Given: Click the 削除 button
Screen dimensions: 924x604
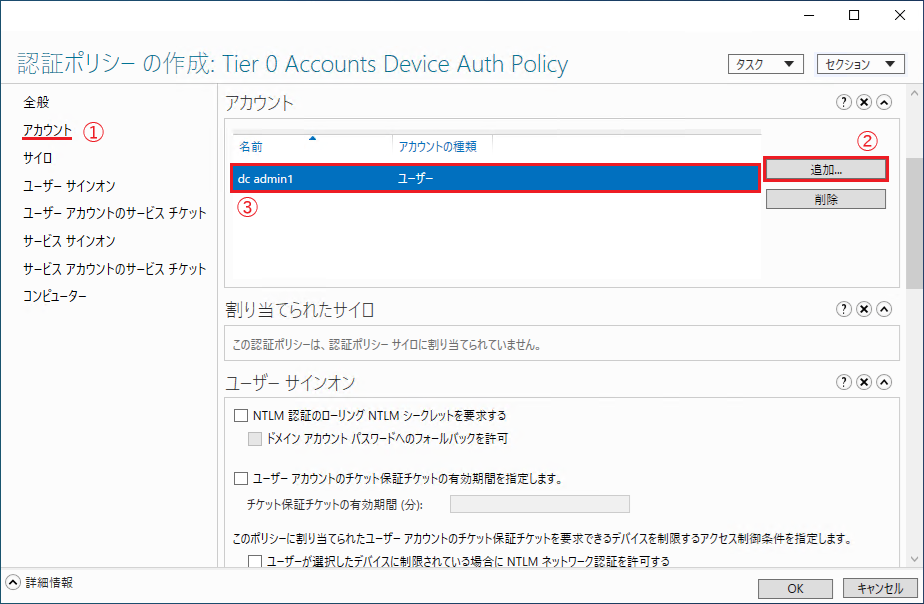Looking at the screenshot, I should click(x=826, y=199).
